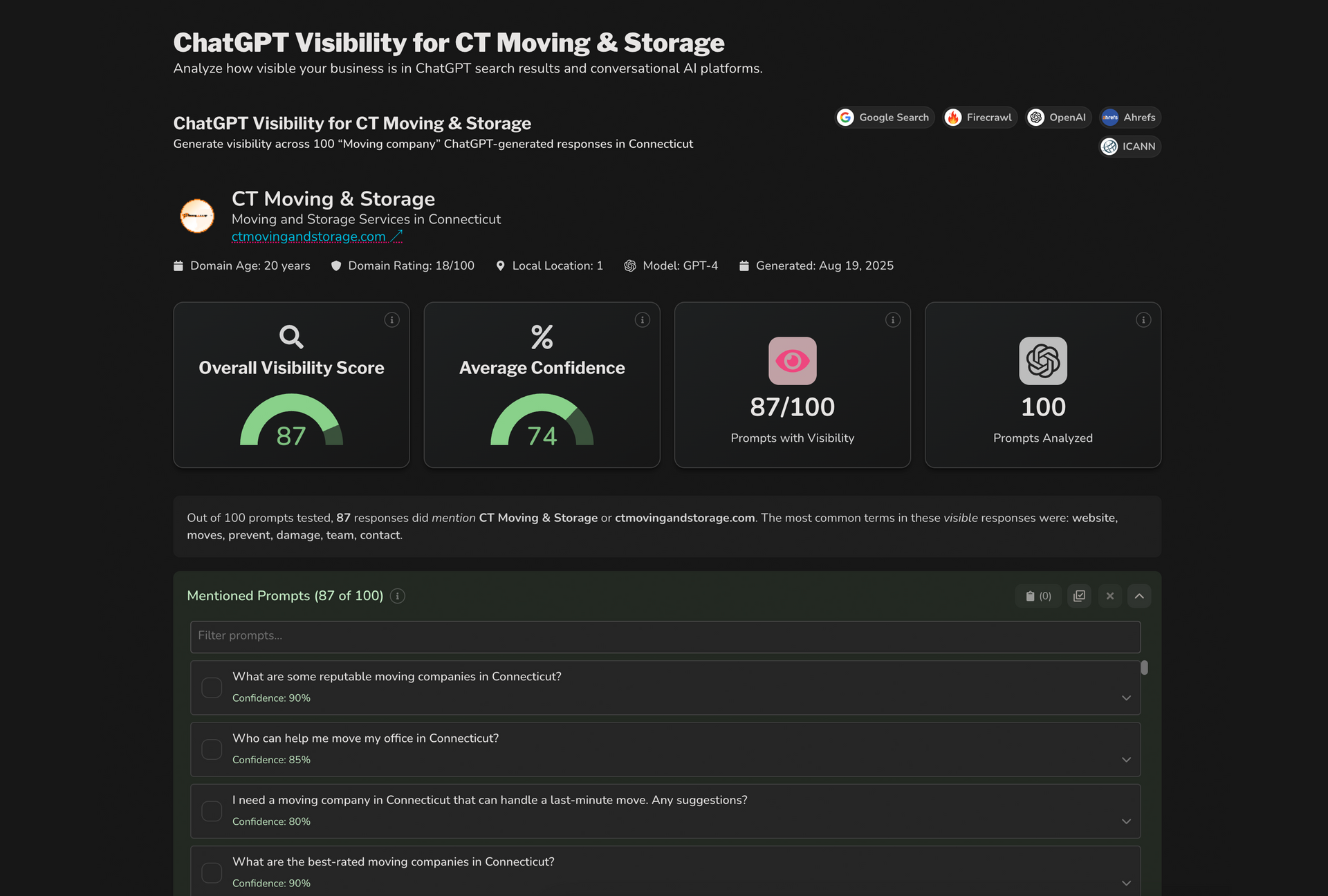This screenshot has height=896, width=1328.
Task: Expand the 'reputable moving companies' prompt row
Action: click(1126, 698)
